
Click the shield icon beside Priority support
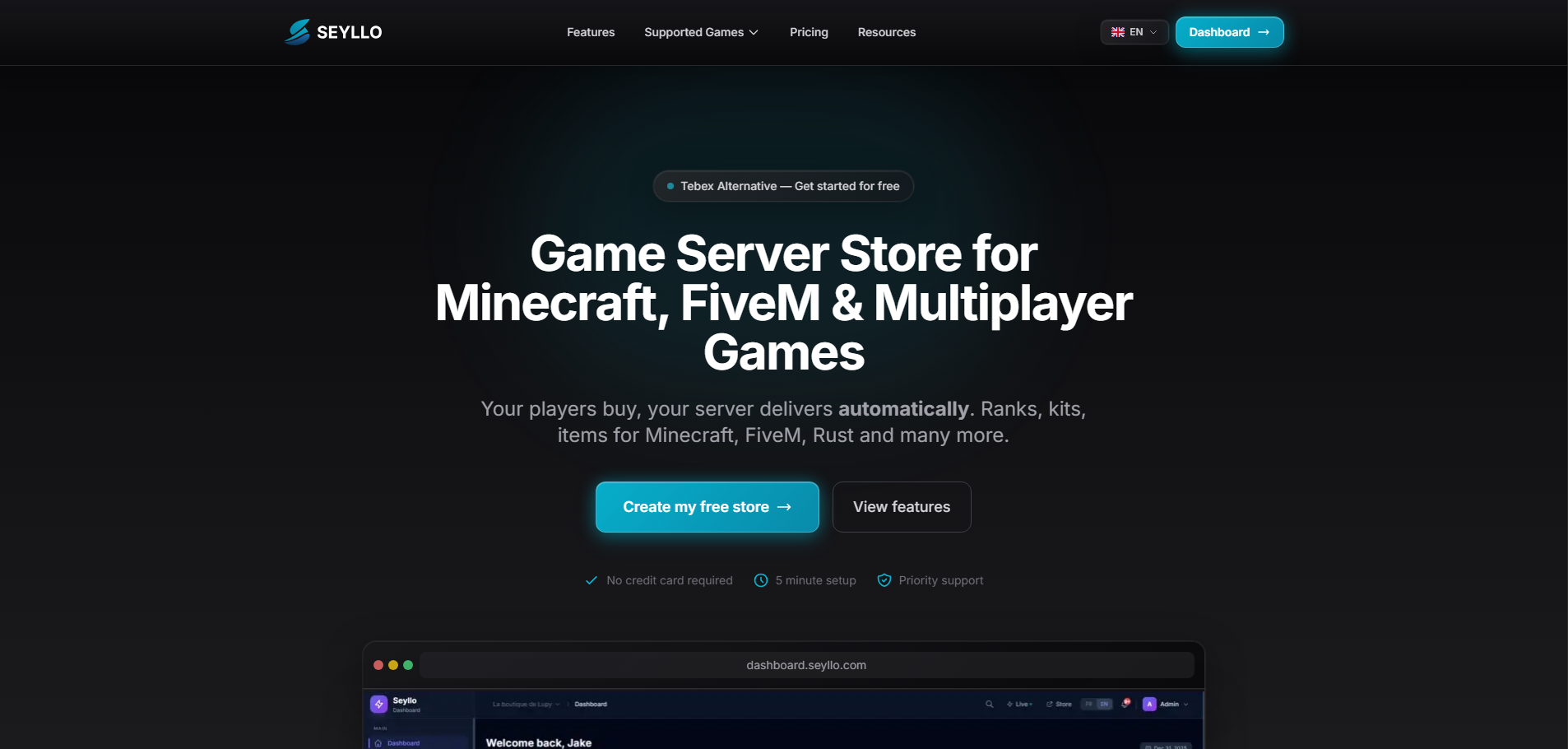click(884, 580)
